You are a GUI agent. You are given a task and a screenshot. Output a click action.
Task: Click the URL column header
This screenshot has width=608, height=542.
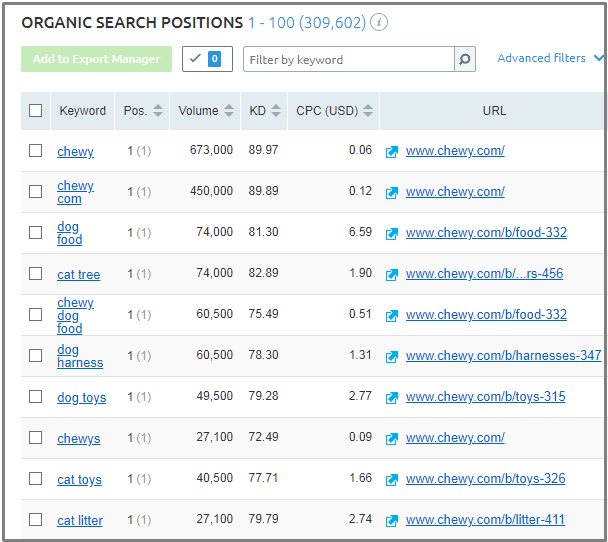coord(494,110)
